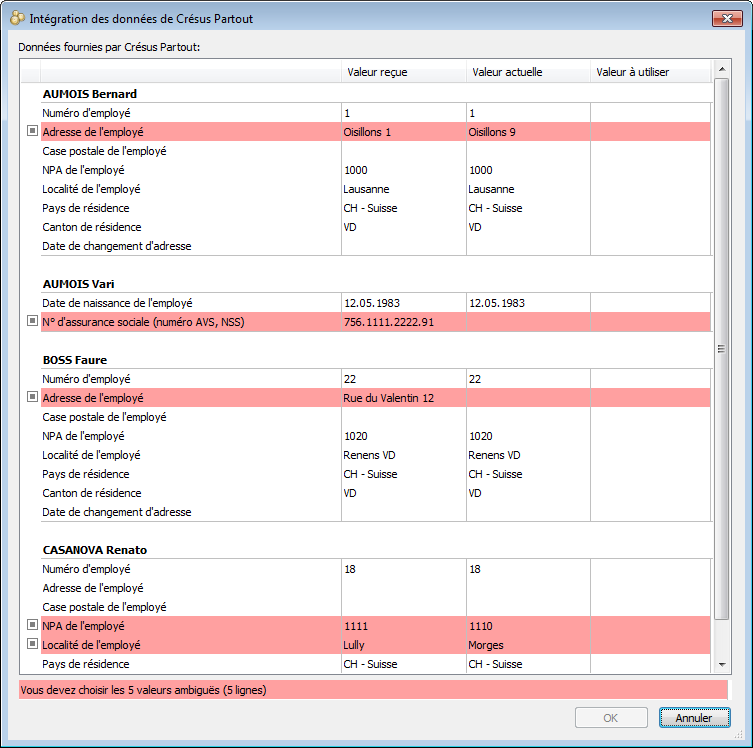The image size is (753, 748).
Task: Click the scrollbar down arrow
Action: [x=722, y=664]
